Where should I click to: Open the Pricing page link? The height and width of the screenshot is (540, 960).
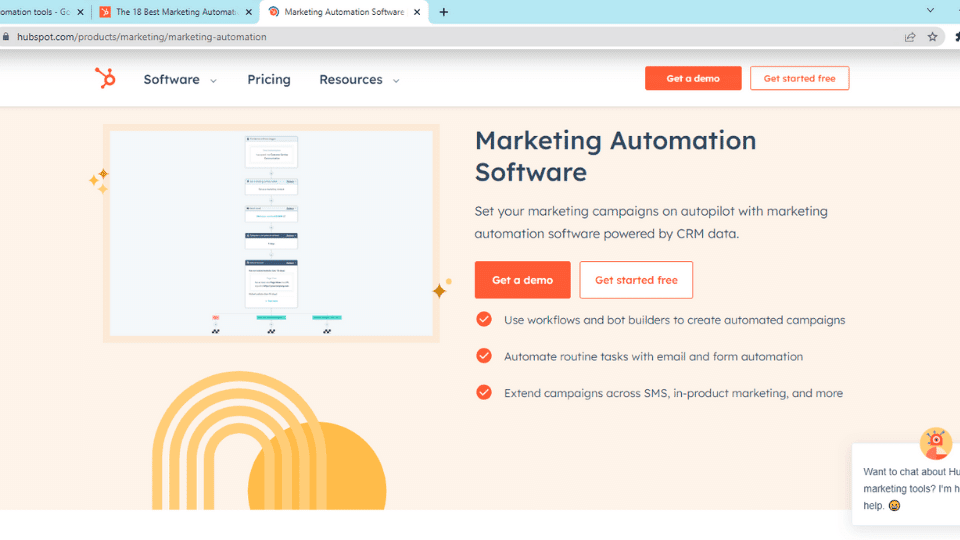[x=269, y=80]
